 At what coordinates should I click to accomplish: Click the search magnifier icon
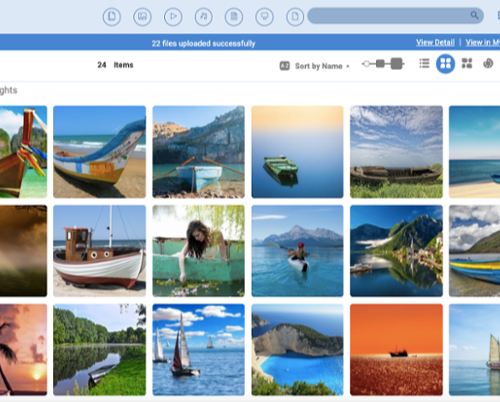pyautogui.click(x=474, y=15)
